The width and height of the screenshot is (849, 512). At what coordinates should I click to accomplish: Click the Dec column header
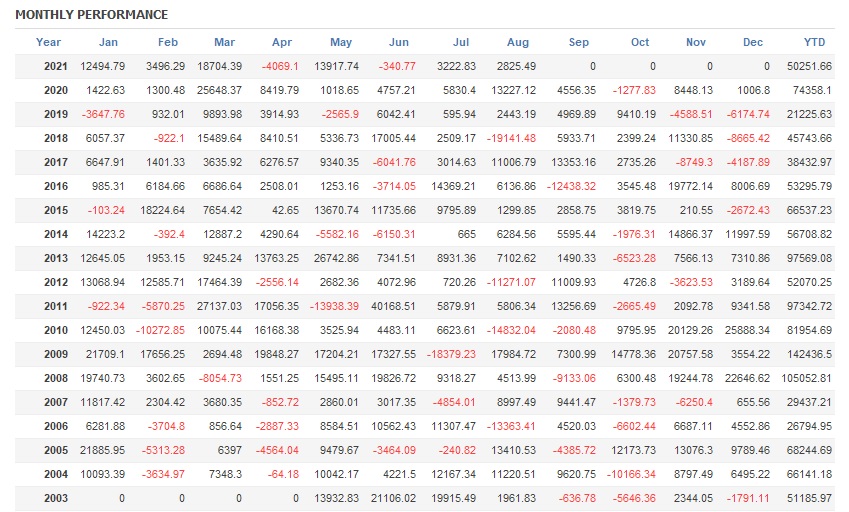[753, 42]
